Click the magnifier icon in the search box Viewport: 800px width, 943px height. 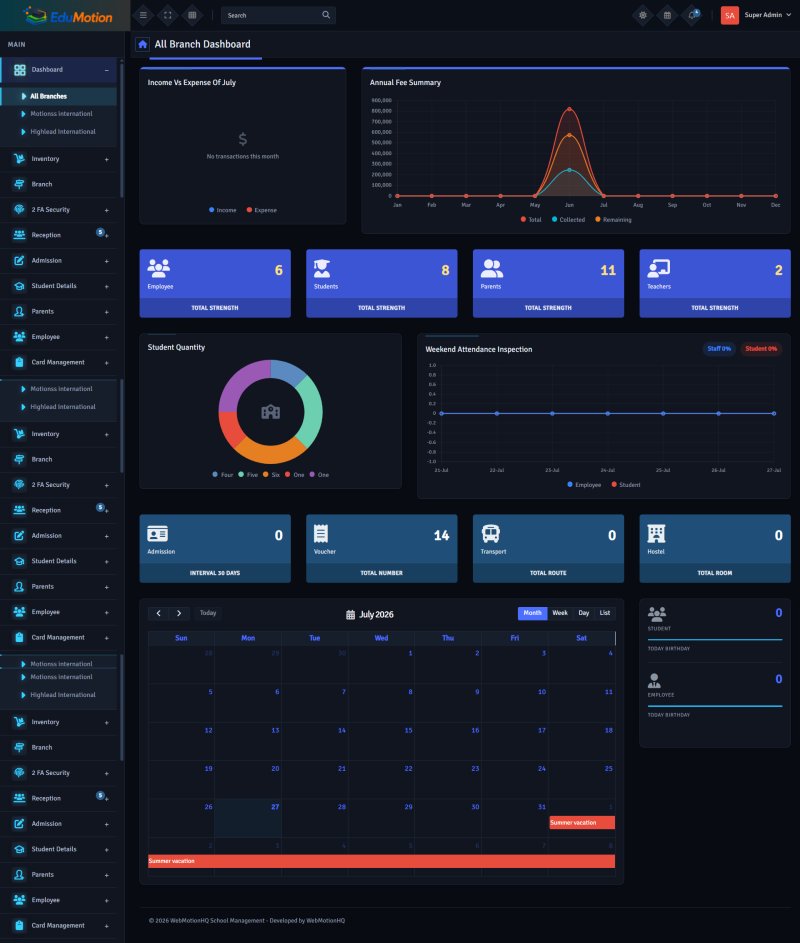326,15
